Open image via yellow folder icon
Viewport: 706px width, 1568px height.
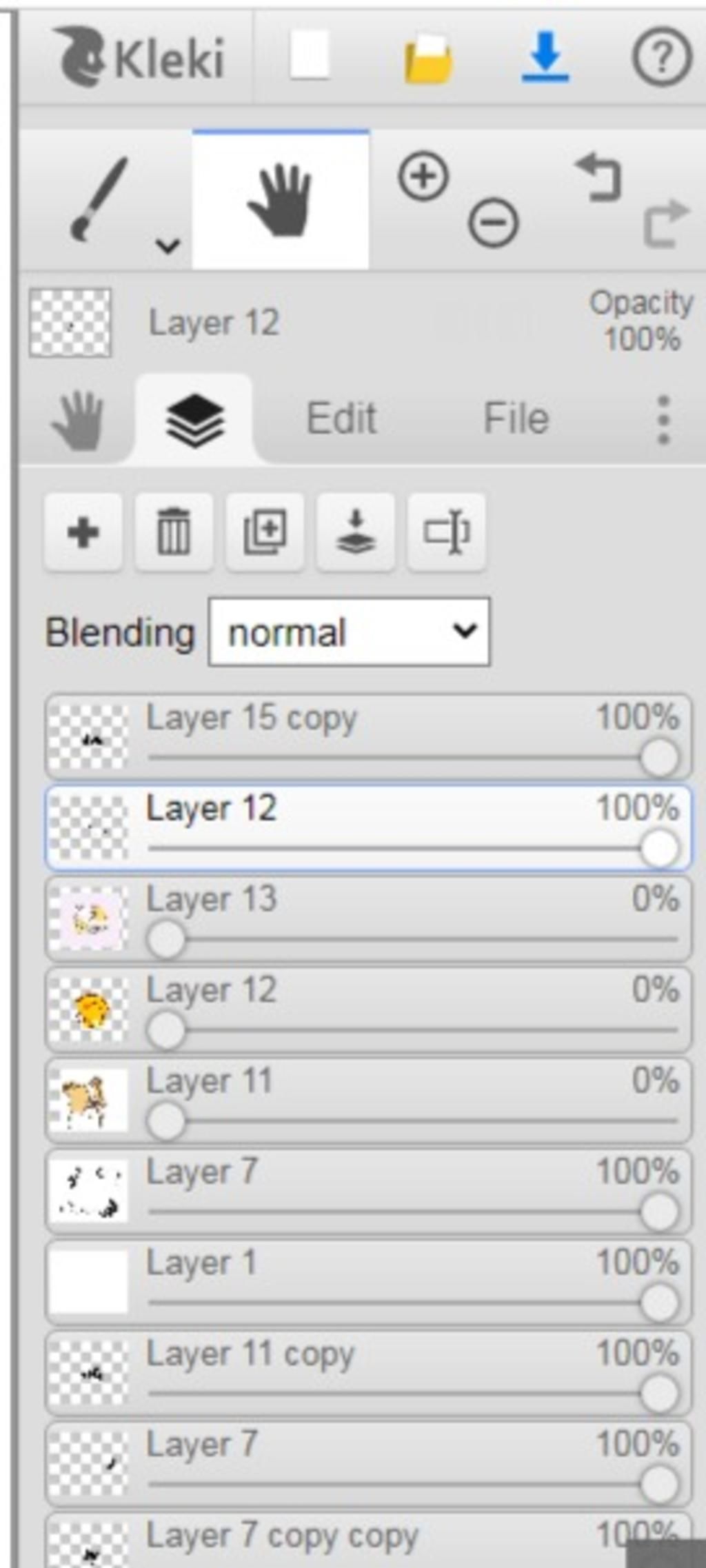(x=428, y=58)
